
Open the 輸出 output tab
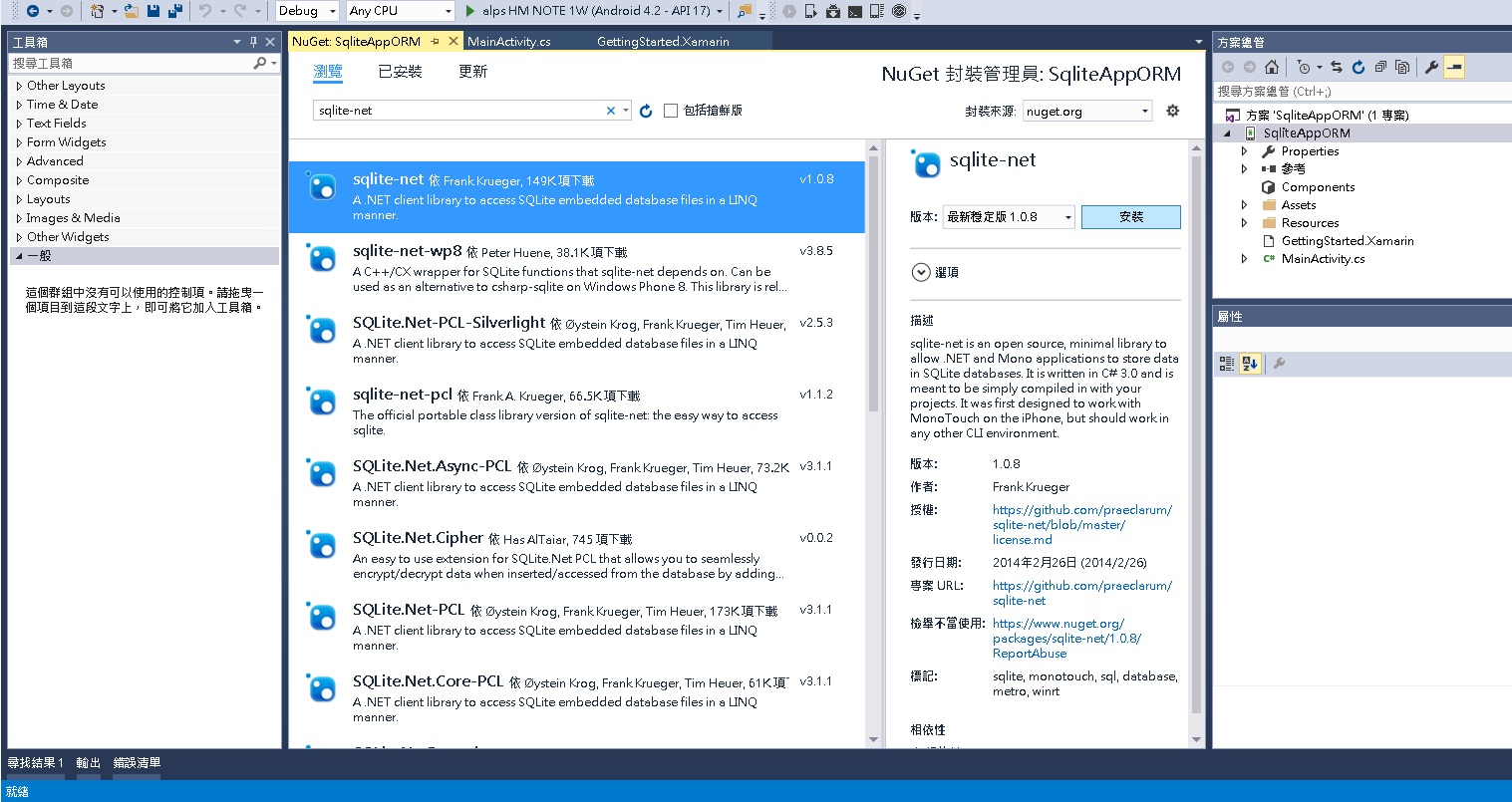click(x=89, y=763)
